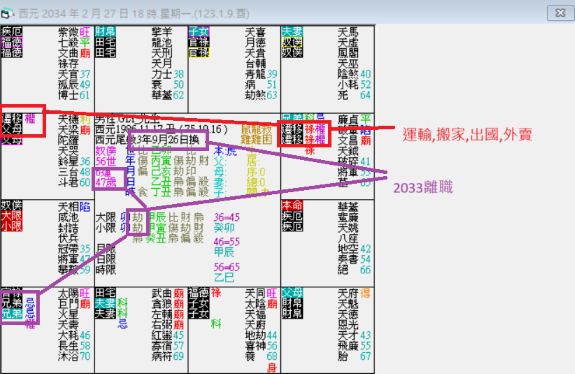Click the 天刑 star label

[x=162, y=53]
